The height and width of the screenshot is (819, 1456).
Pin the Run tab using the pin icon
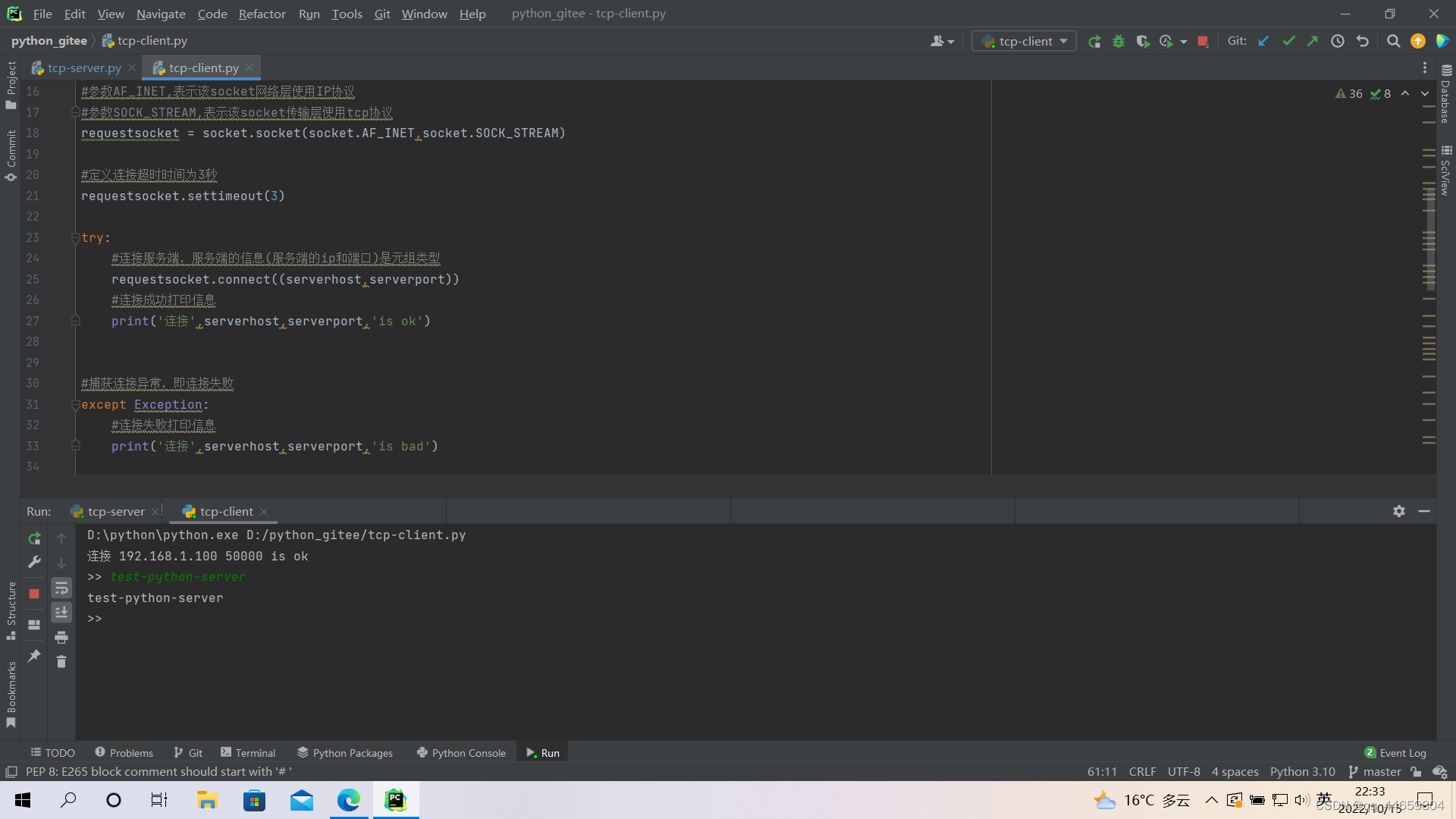coord(34,655)
